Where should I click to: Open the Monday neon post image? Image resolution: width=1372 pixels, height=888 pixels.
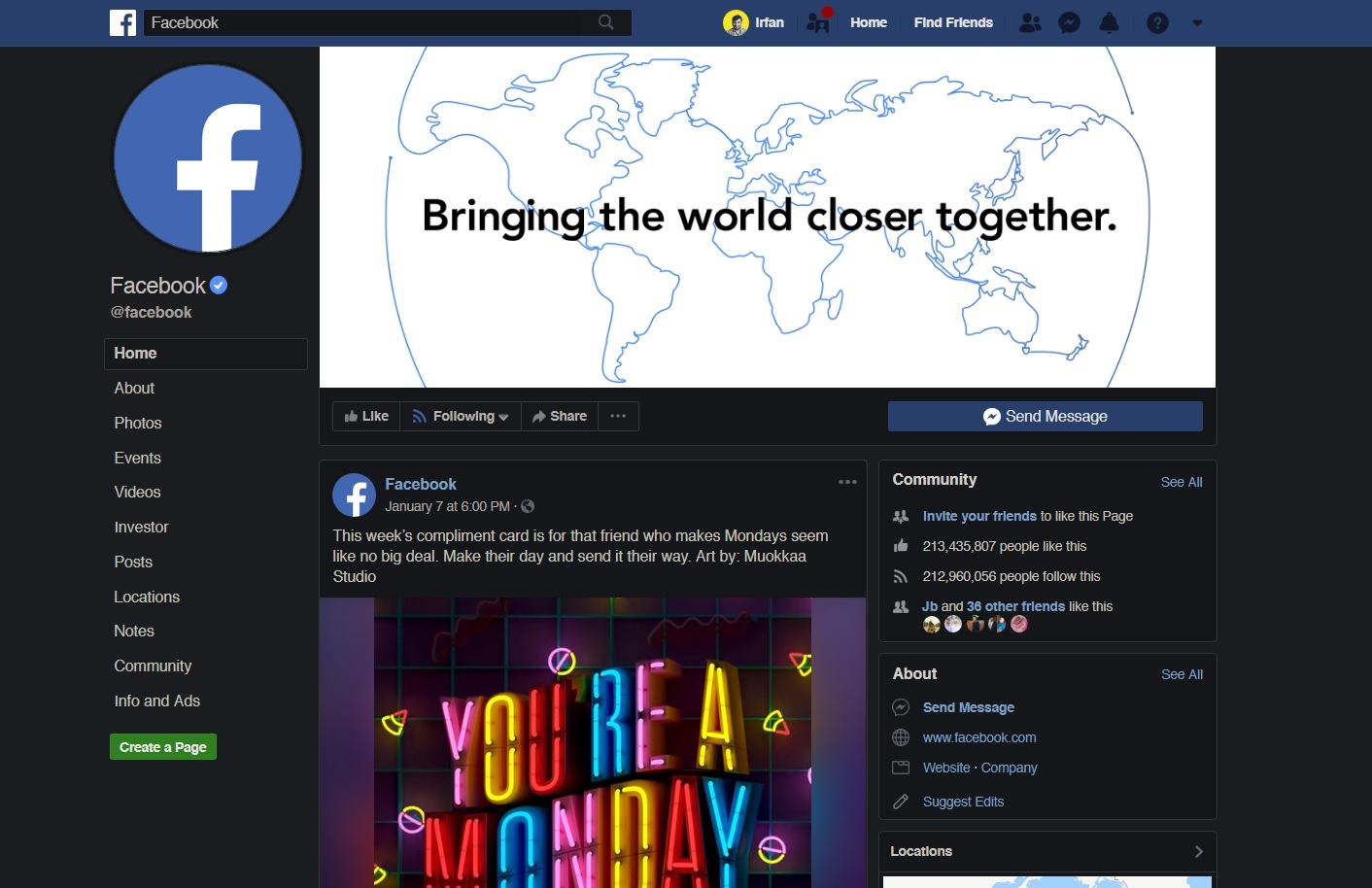[593, 742]
